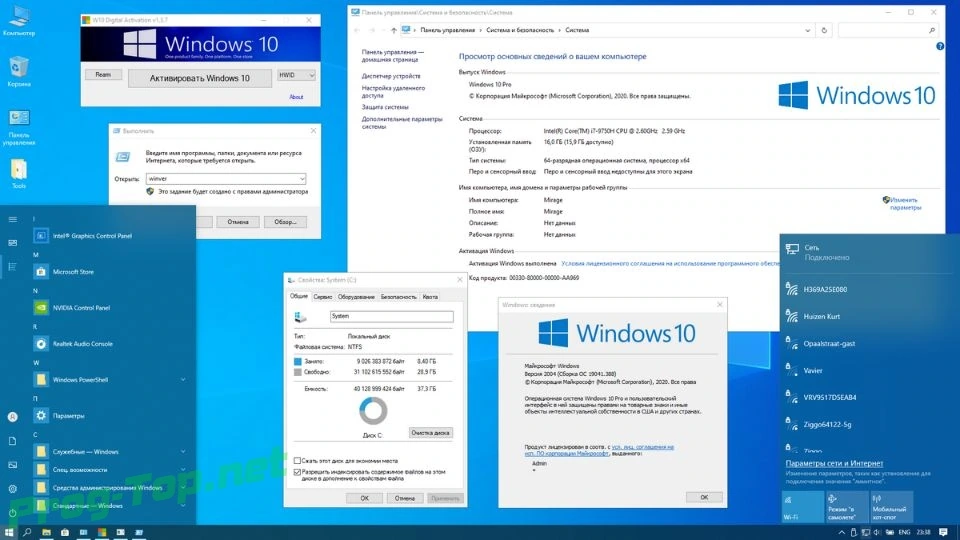
Task: Click Обзор... button in Run dialog
Action: tap(285, 222)
